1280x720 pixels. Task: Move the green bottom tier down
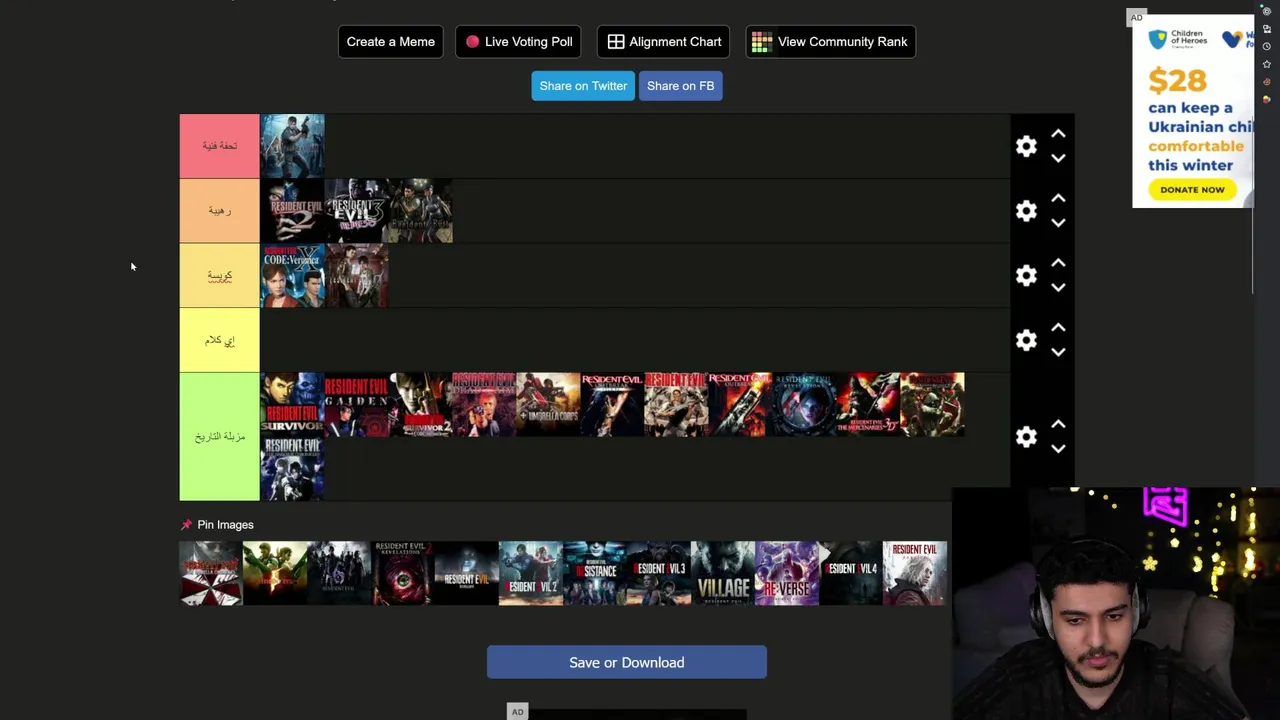pyautogui.click(x=1058, y=449)
